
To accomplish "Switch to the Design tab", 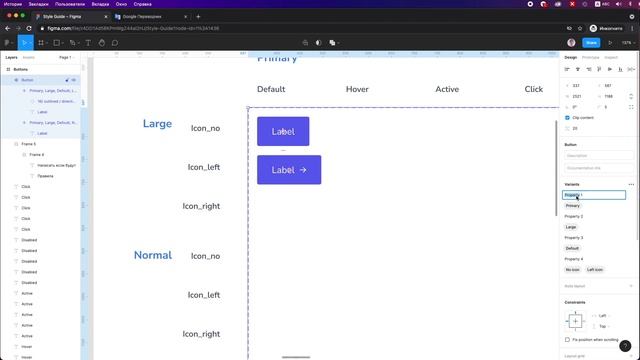I will (571, 58).
